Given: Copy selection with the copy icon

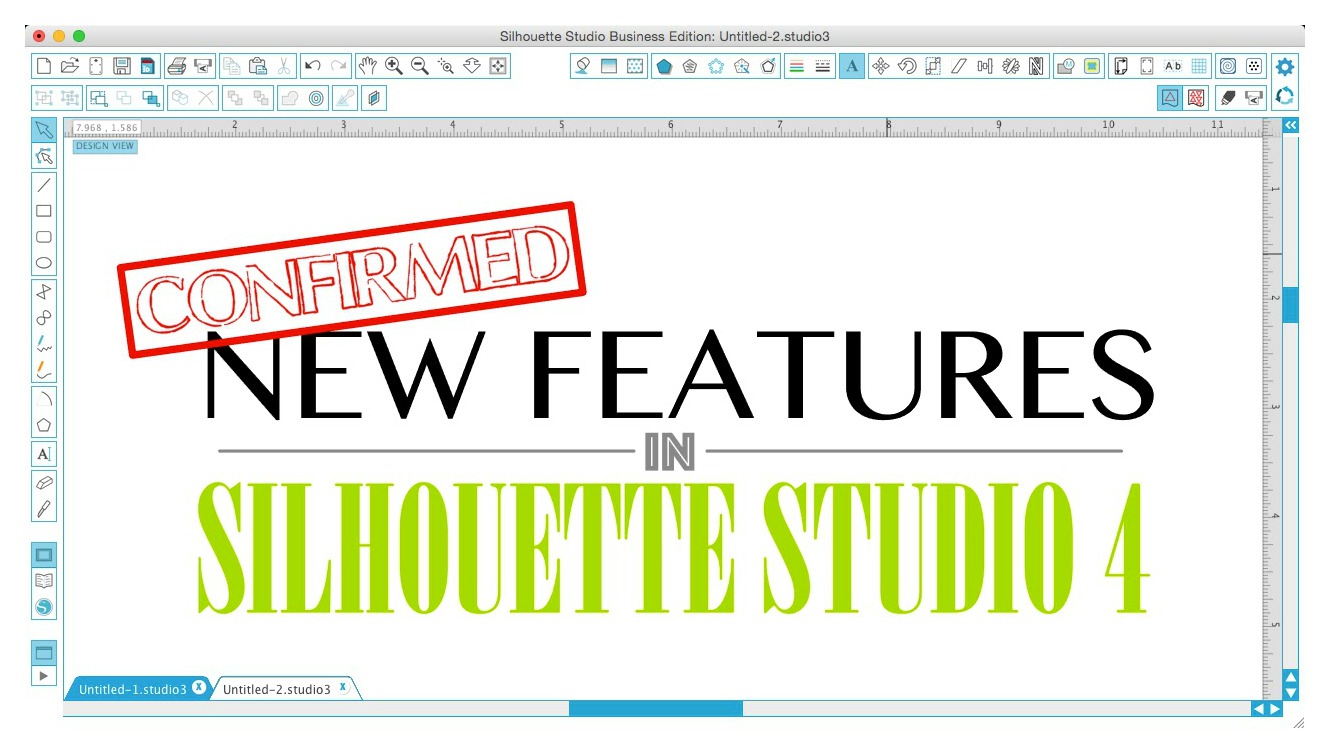Looking at the screenshot, I should (x=232, y=66).
